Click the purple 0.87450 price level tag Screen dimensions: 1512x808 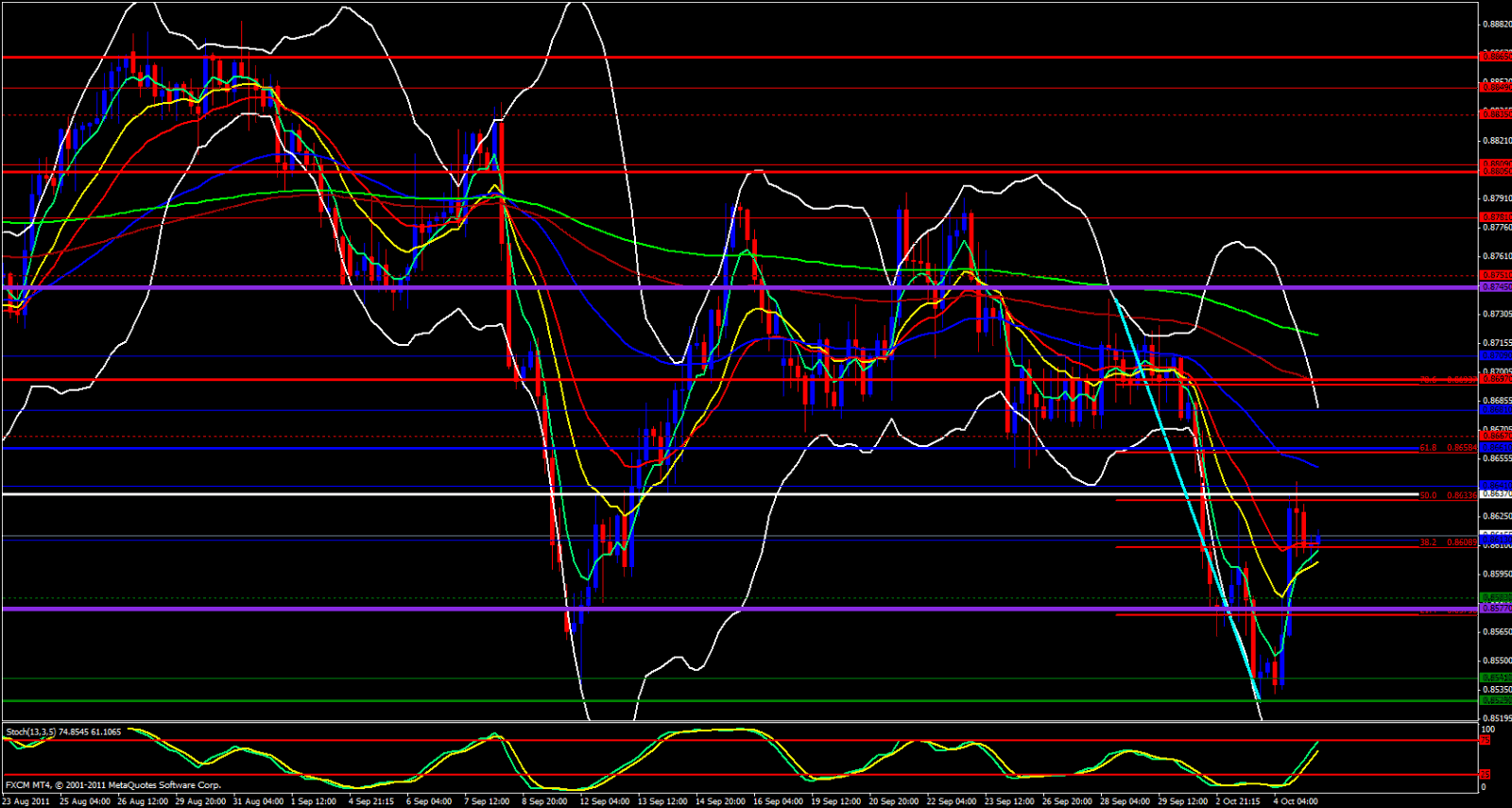[1496, 287]
